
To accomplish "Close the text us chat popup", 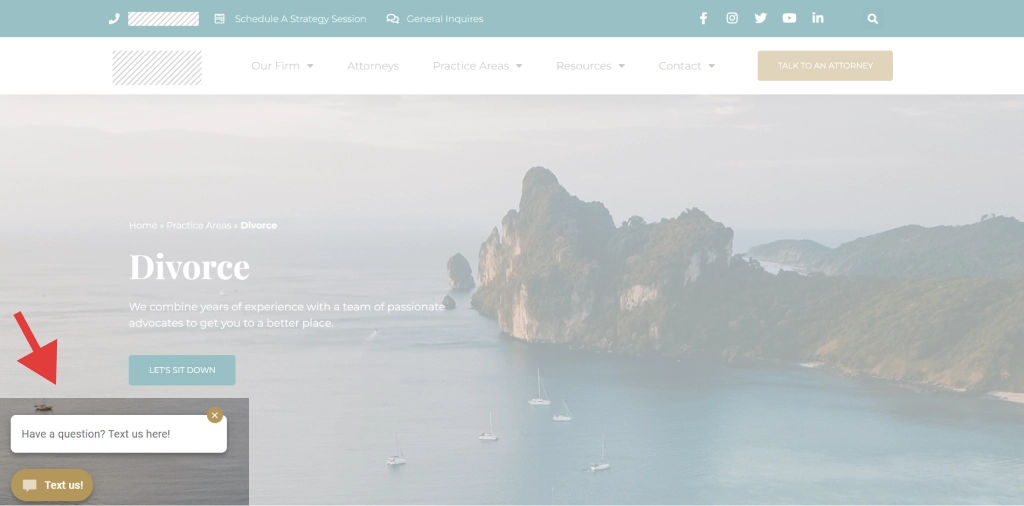I will (215, 415).
